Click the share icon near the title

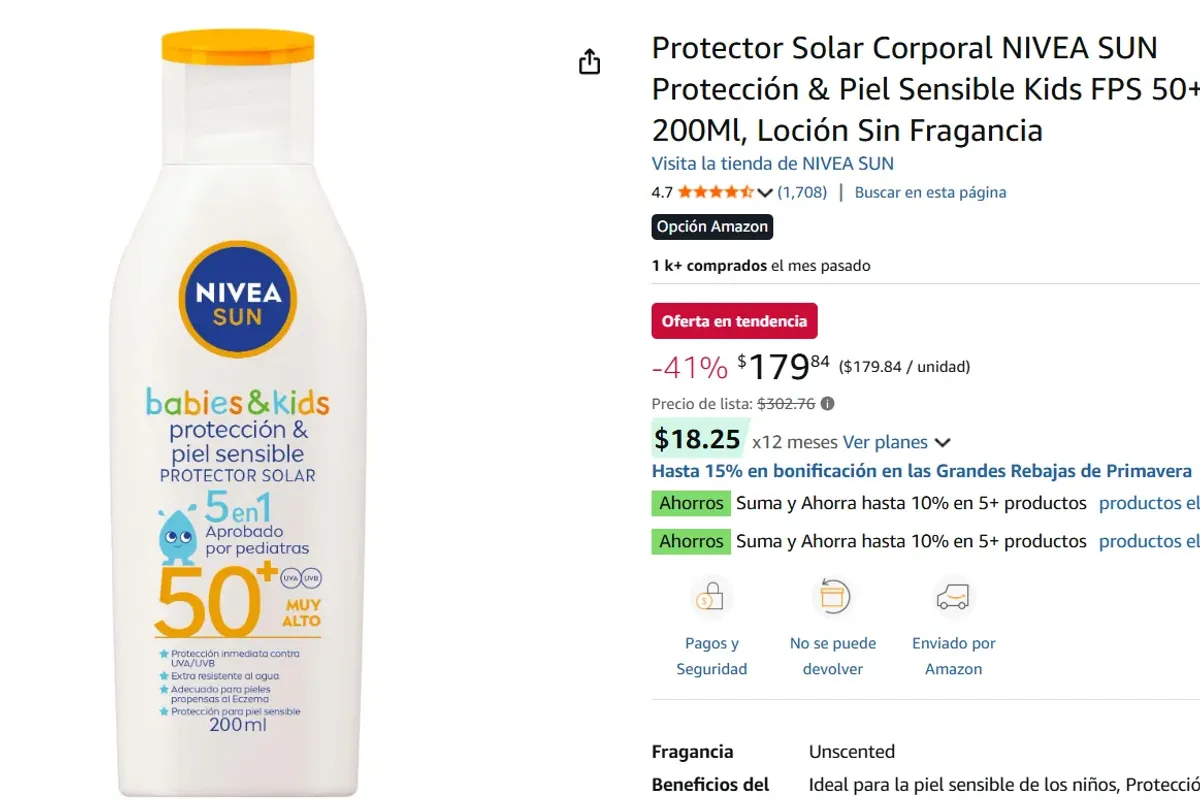590,61
